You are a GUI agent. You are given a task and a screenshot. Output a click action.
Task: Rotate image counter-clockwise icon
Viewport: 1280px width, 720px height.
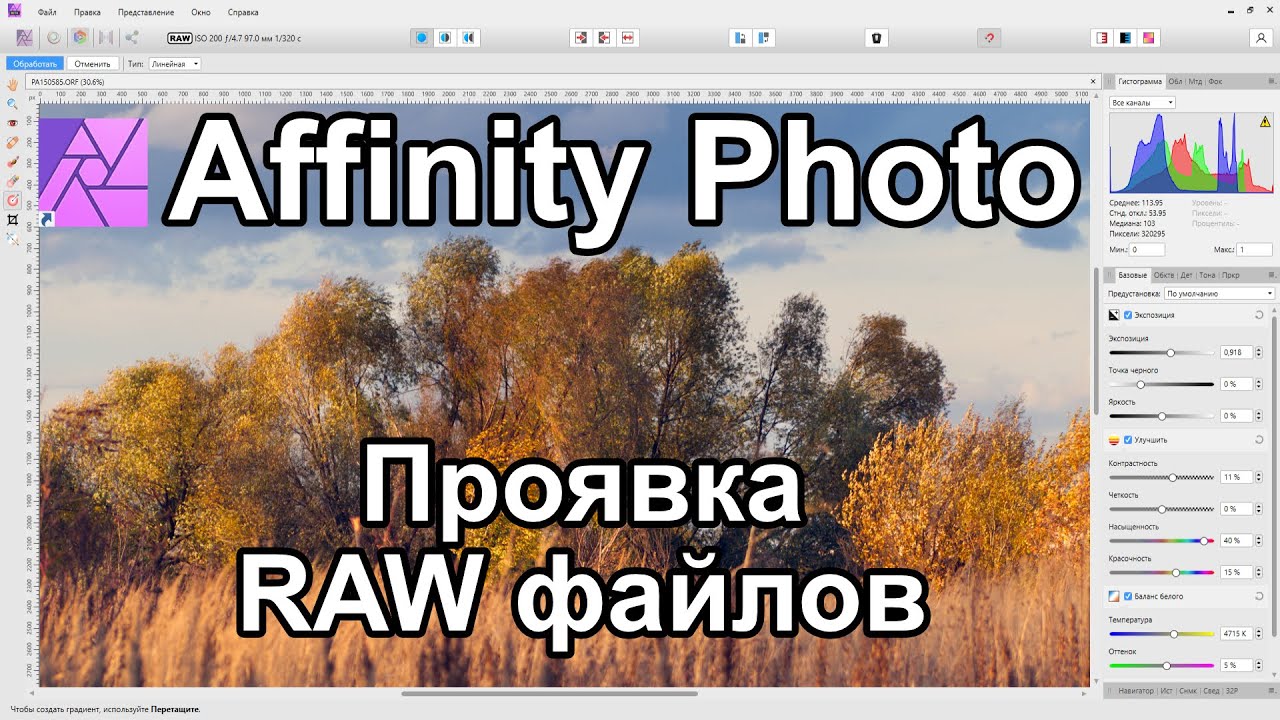pyautogui.click(x=740, y=38)
